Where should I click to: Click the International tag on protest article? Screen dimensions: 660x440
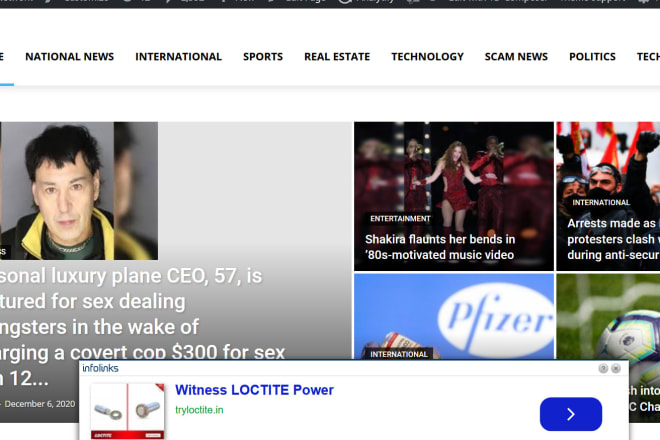point(601,203)
